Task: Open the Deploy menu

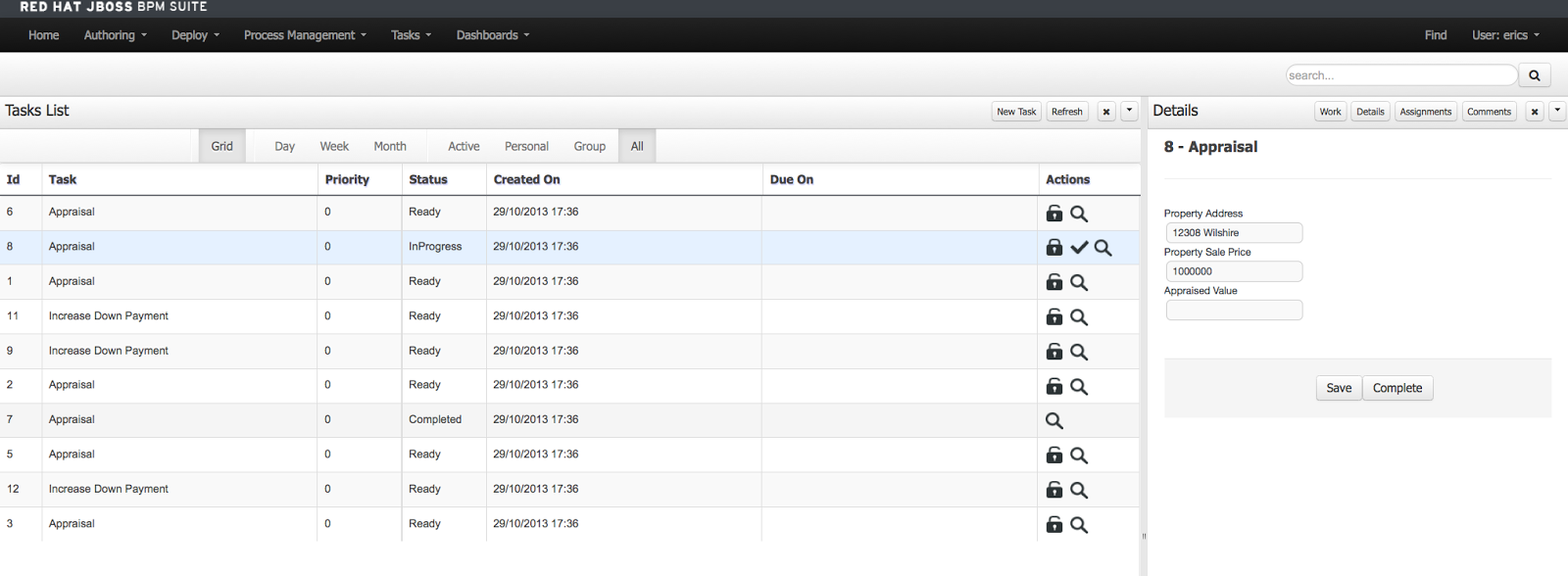Action: (x=195, y=35)
